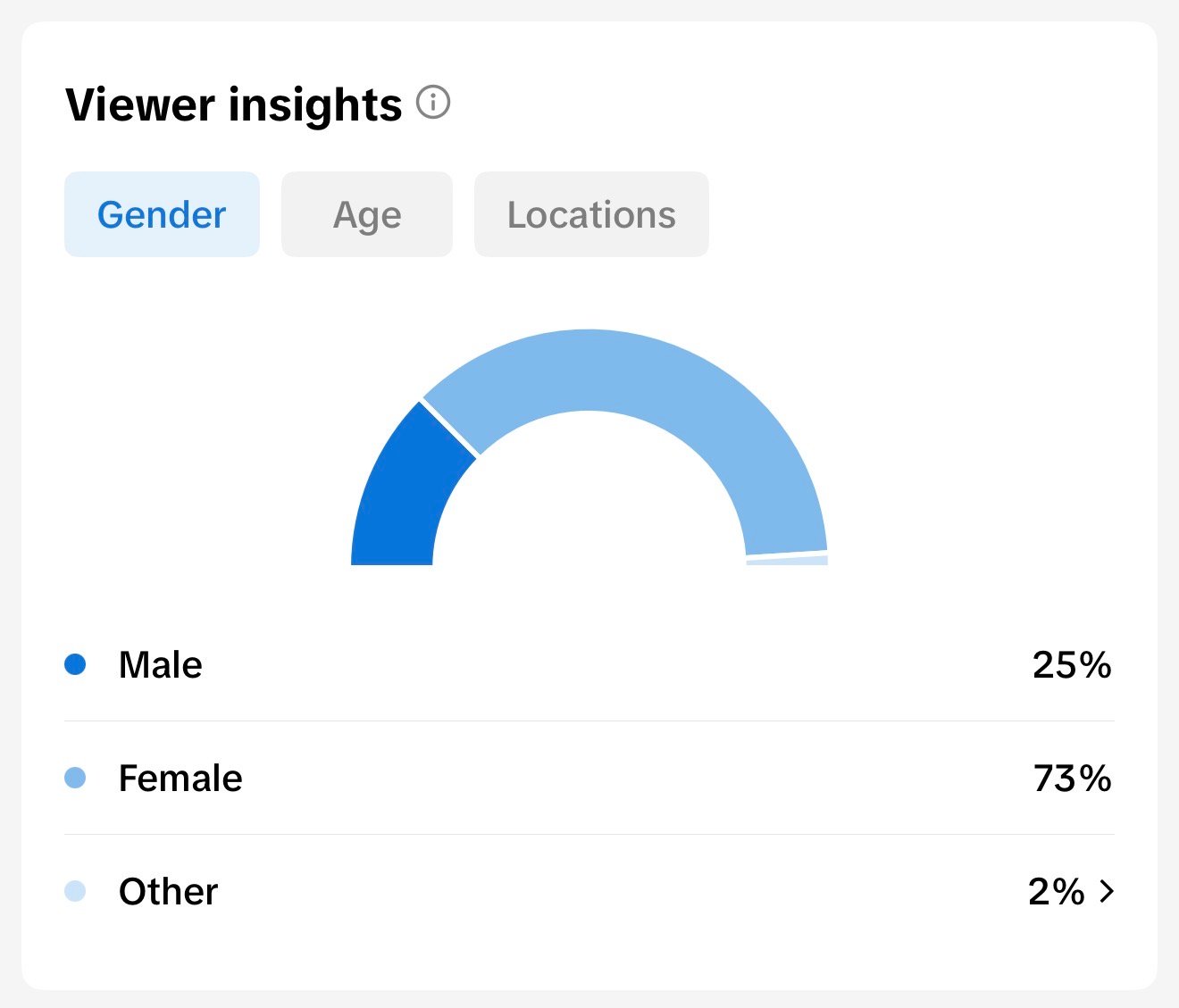Open the Locations tab
1179x1008 pixels.
[x=591, y=215]
